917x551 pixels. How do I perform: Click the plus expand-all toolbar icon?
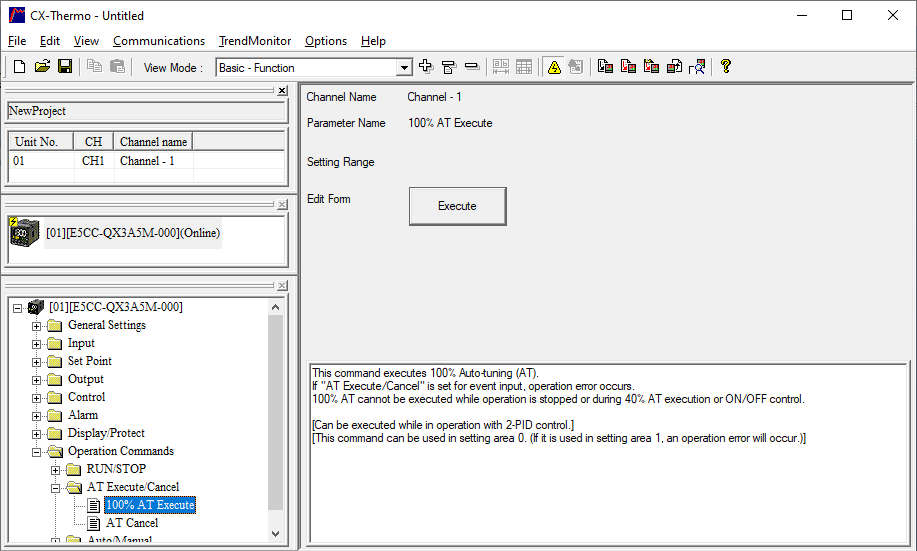426,67
